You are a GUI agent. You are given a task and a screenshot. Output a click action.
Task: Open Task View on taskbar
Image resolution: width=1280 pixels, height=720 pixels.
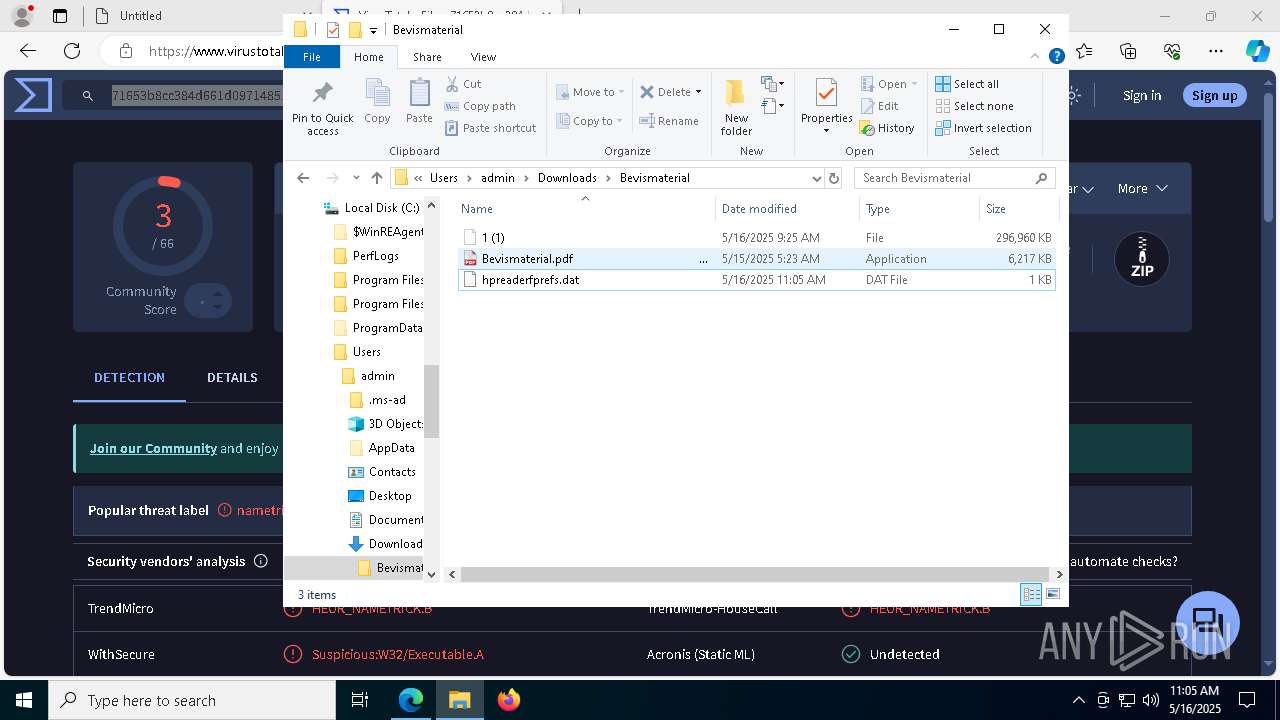(x=360, y=700)
